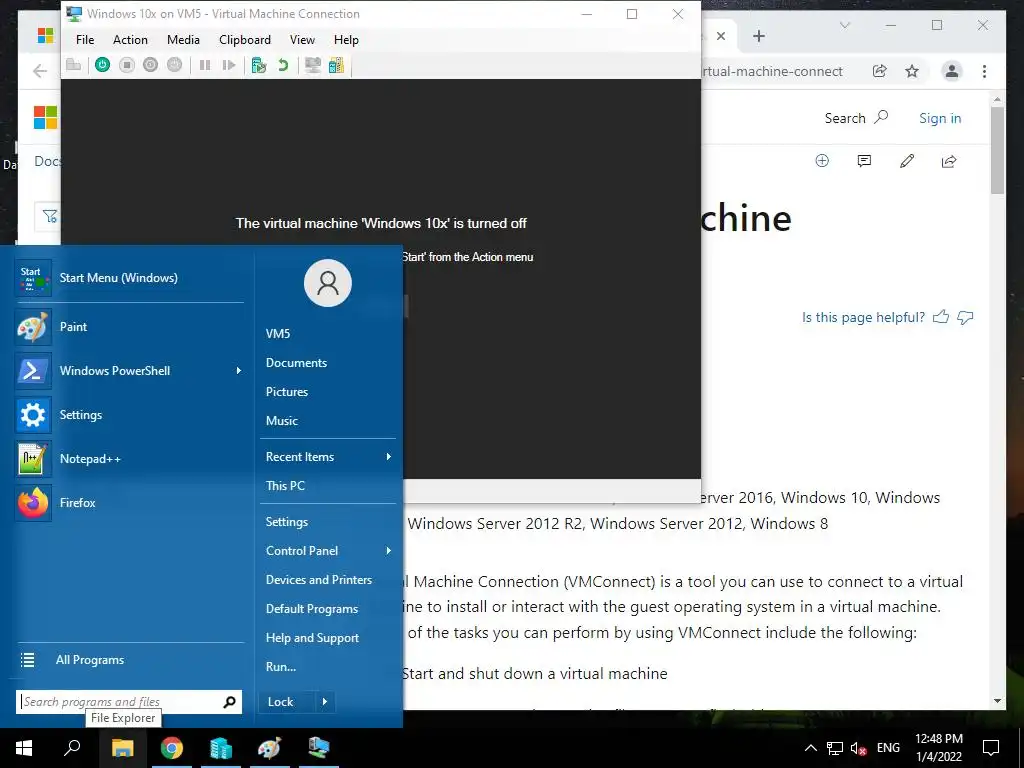
Task: Expand the Control Panel submenu arrow
Action: (389, 551)
